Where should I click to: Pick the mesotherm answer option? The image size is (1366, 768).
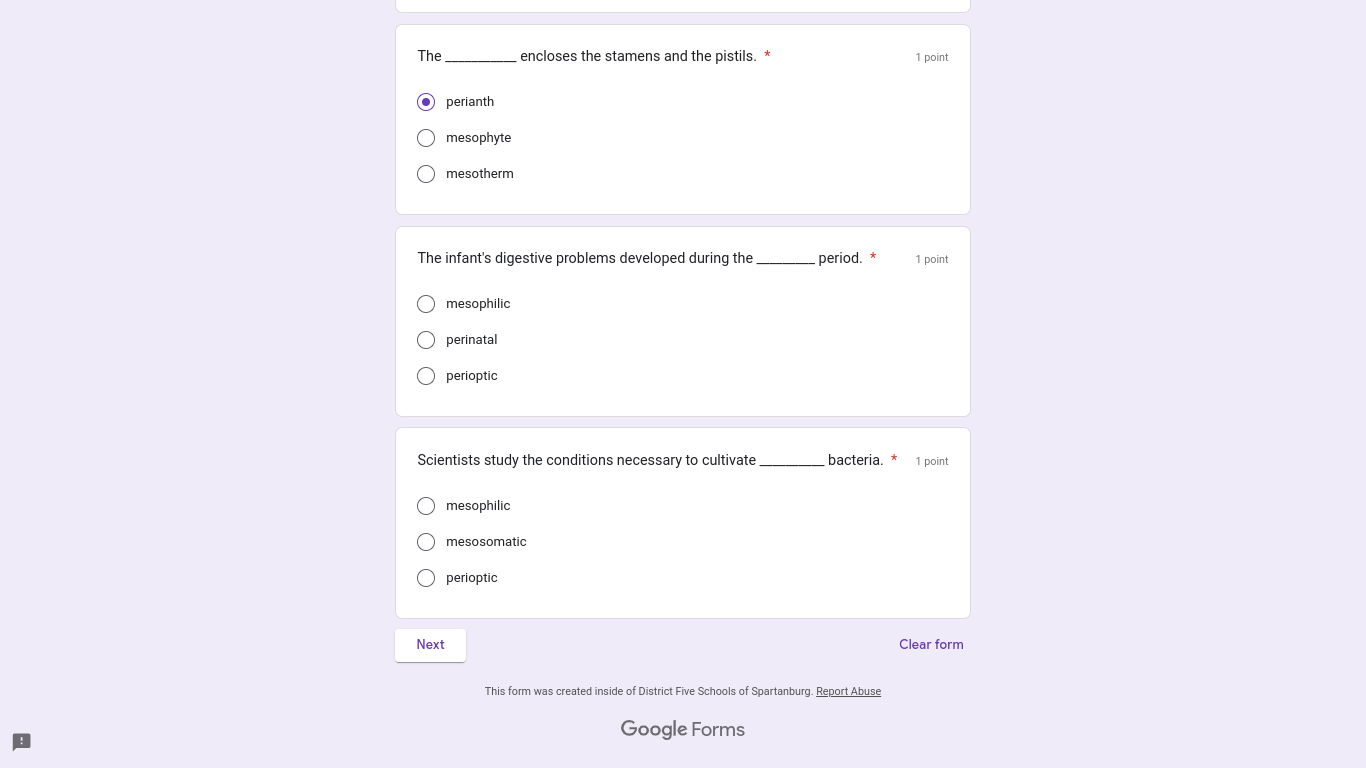tap(426, 174)
